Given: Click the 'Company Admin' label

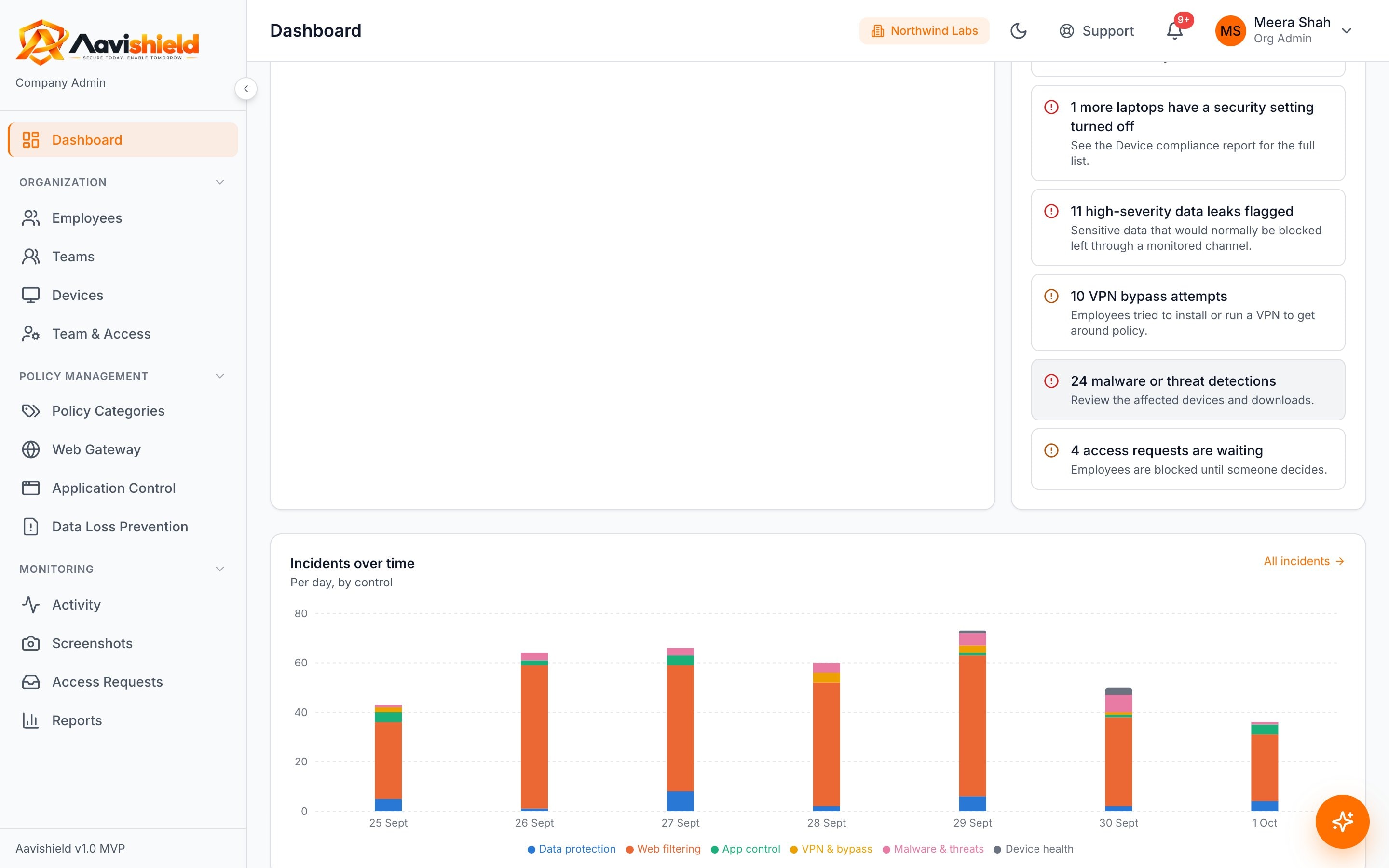Looking at the screenshot, I should [60, 82].
